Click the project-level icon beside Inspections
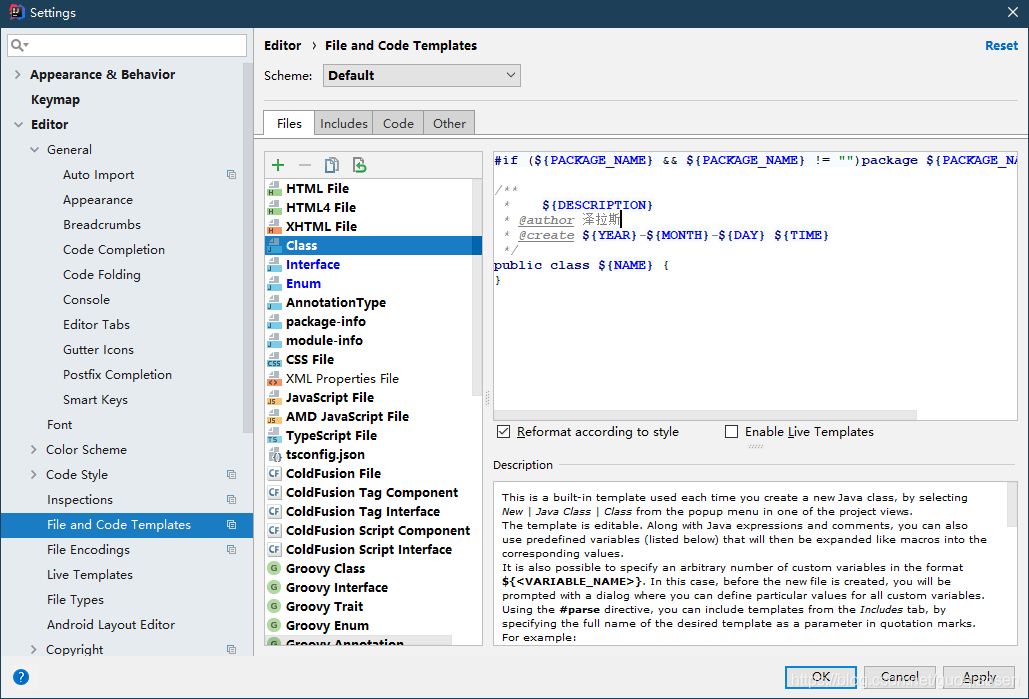Screen dimensions: 1029x699 [231, 499]
